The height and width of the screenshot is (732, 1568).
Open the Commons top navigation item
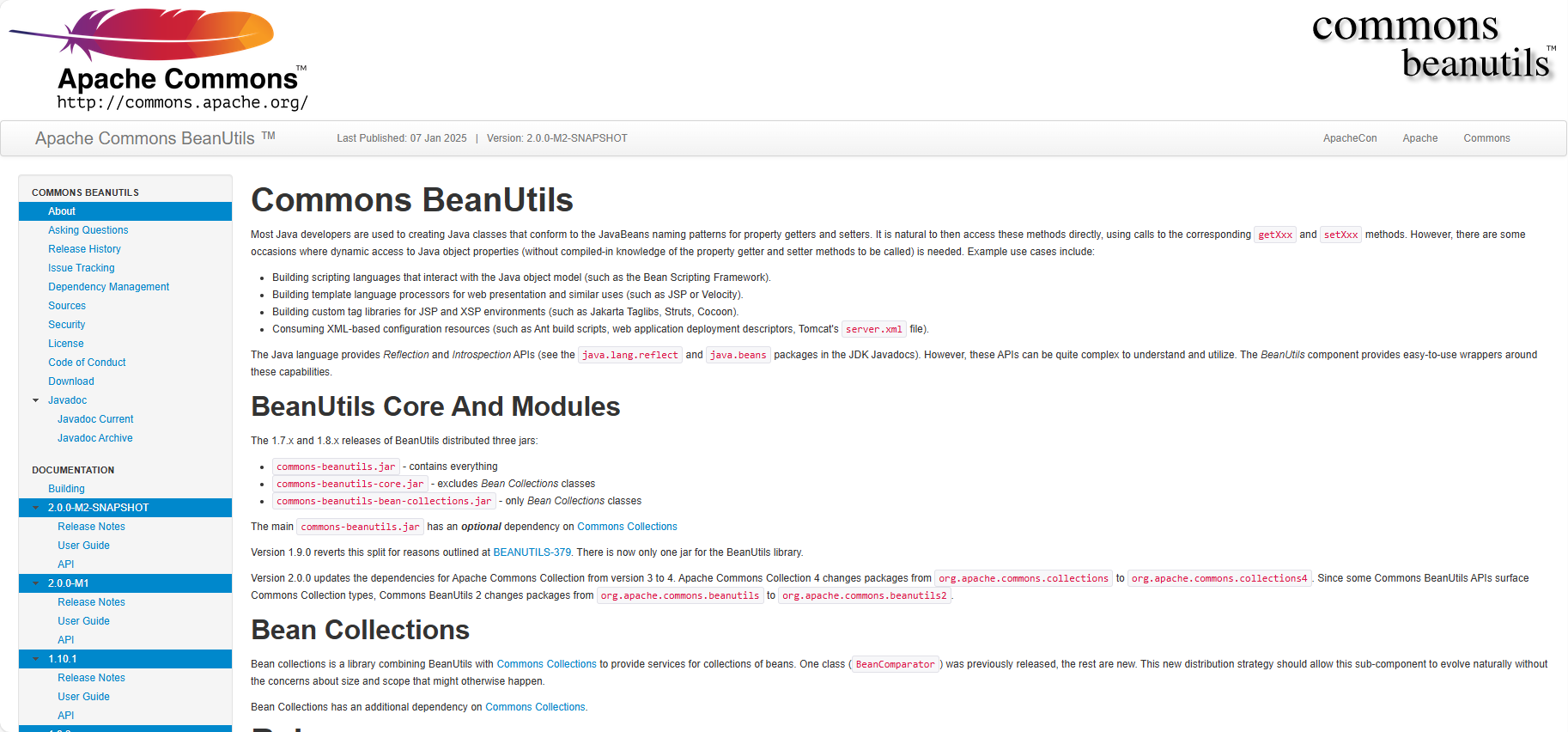pos(1486,138)
